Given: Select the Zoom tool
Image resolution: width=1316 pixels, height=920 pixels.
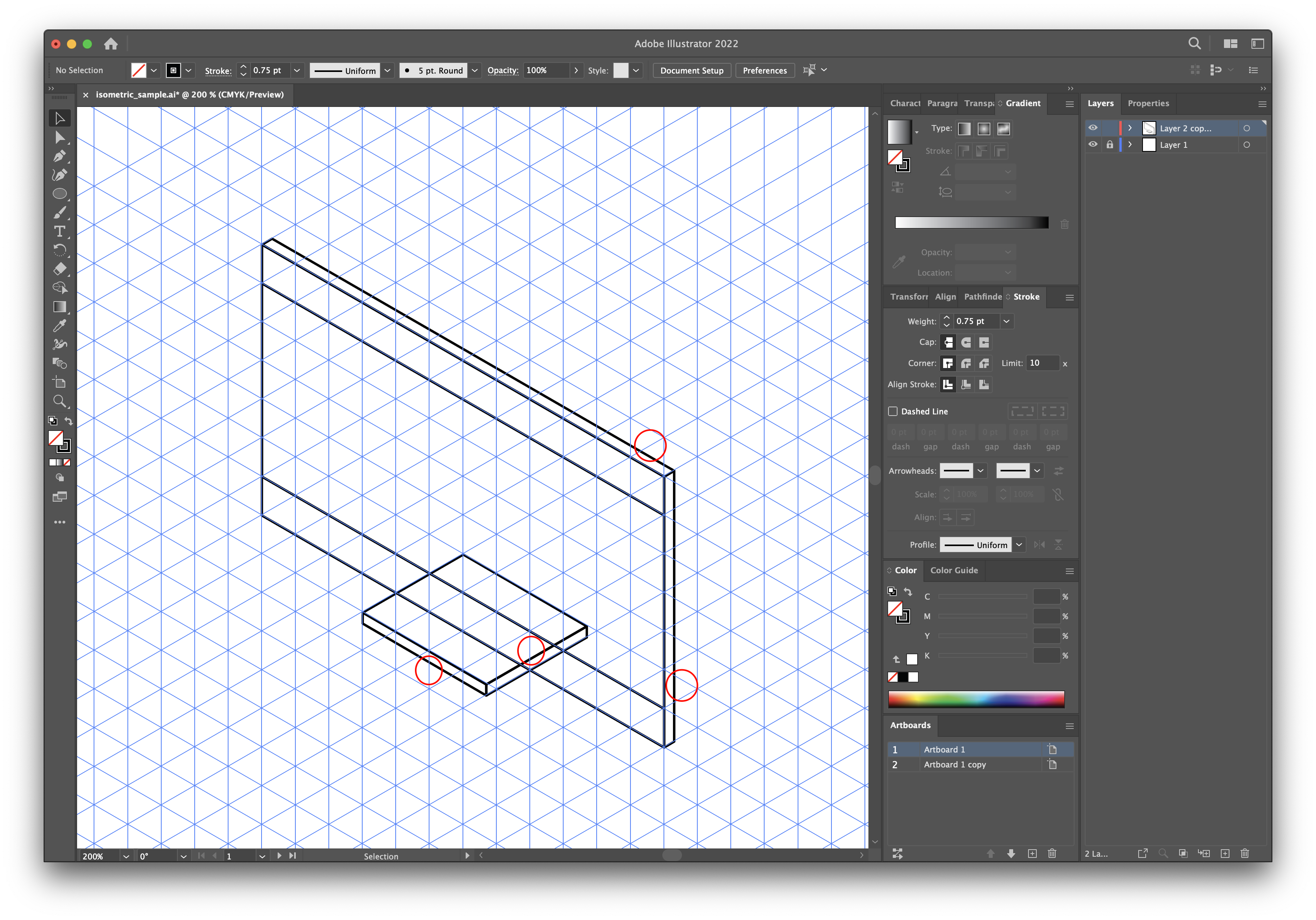Looking at the screenshot, I should [60, 401].
